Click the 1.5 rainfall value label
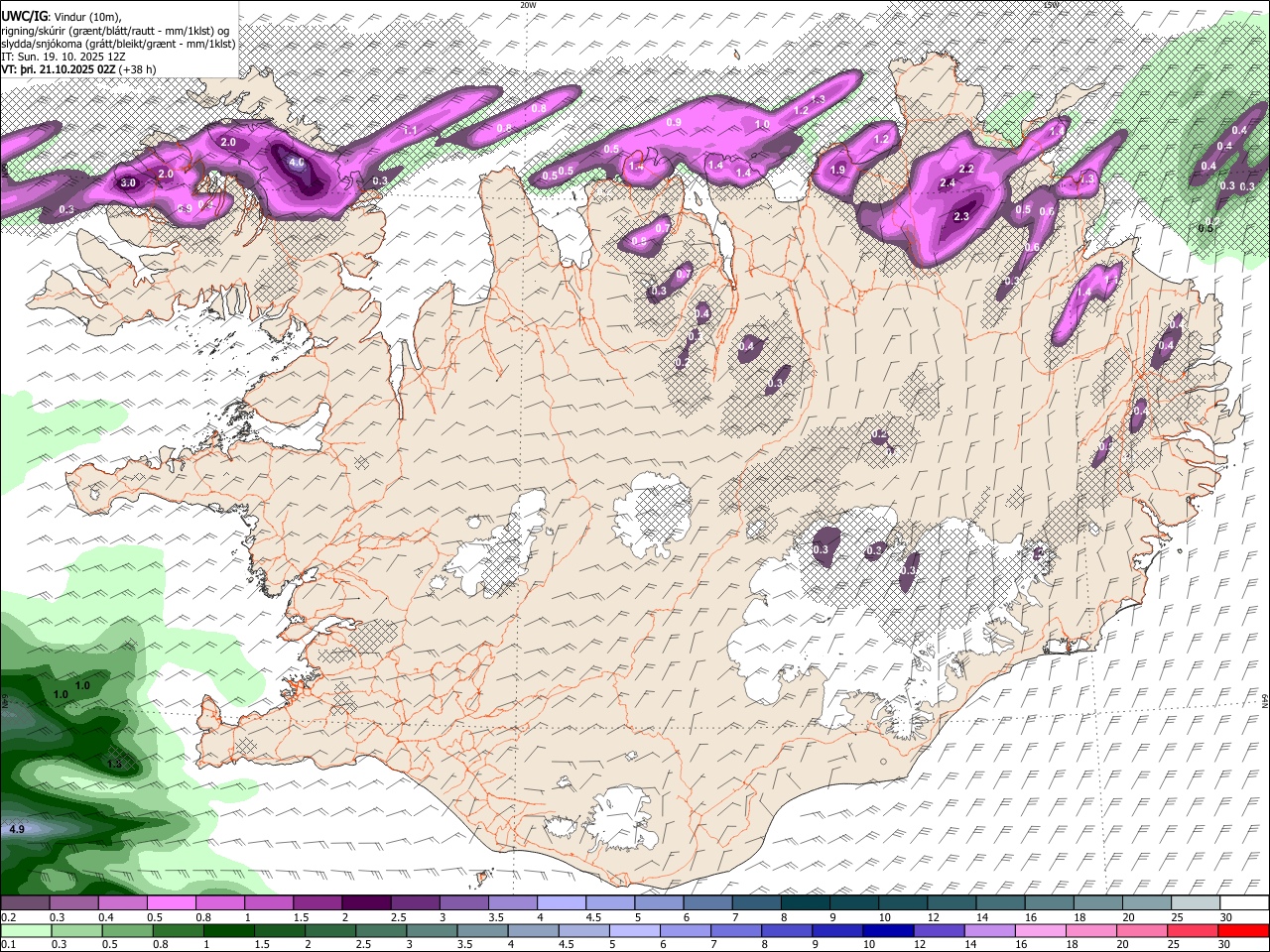The width and height of the screenshot is (1270, 952). coord(114,764)
